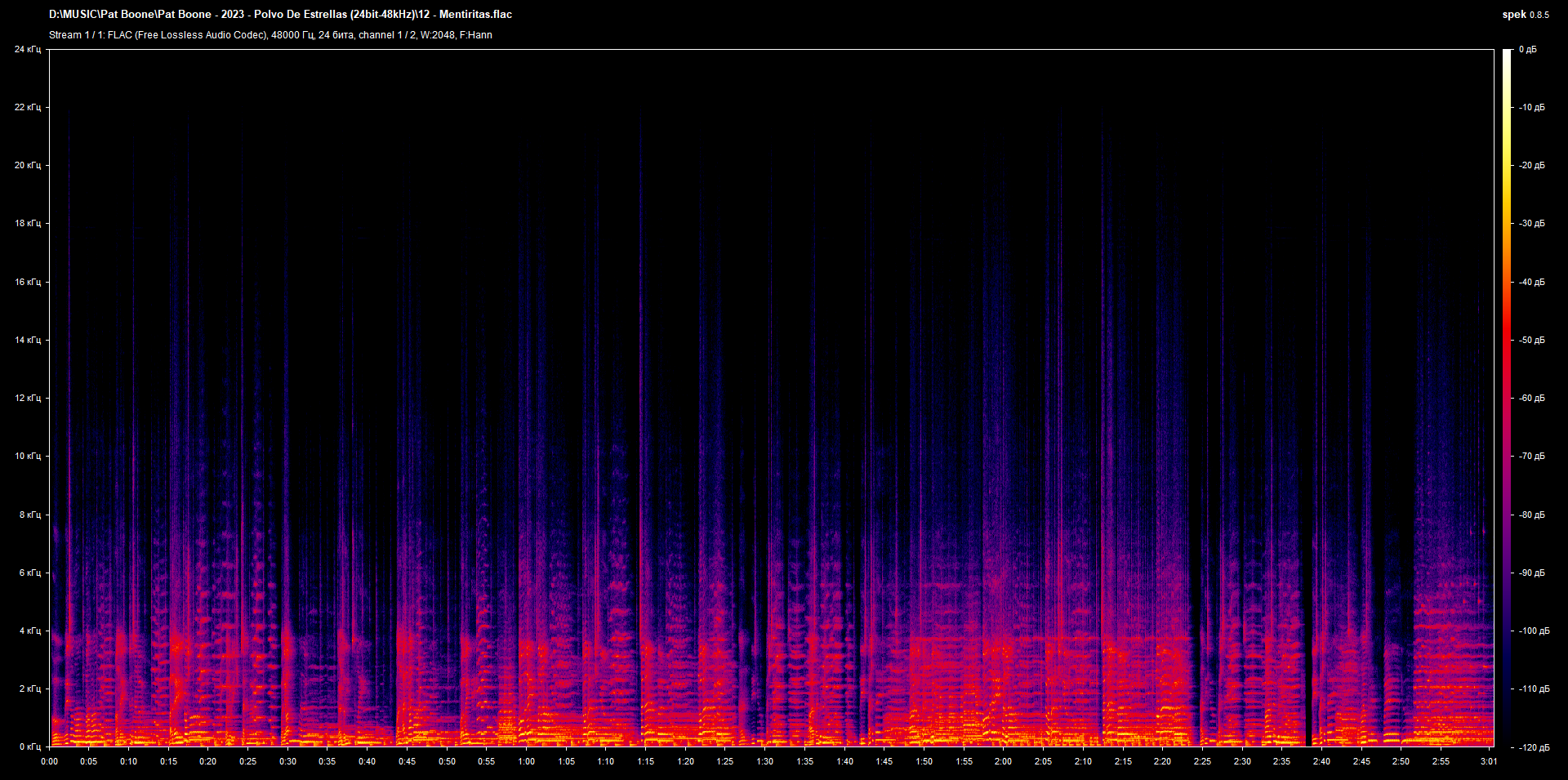Click the 0 кГц frequency label
Screen dimensions: 1568x780
29,747
